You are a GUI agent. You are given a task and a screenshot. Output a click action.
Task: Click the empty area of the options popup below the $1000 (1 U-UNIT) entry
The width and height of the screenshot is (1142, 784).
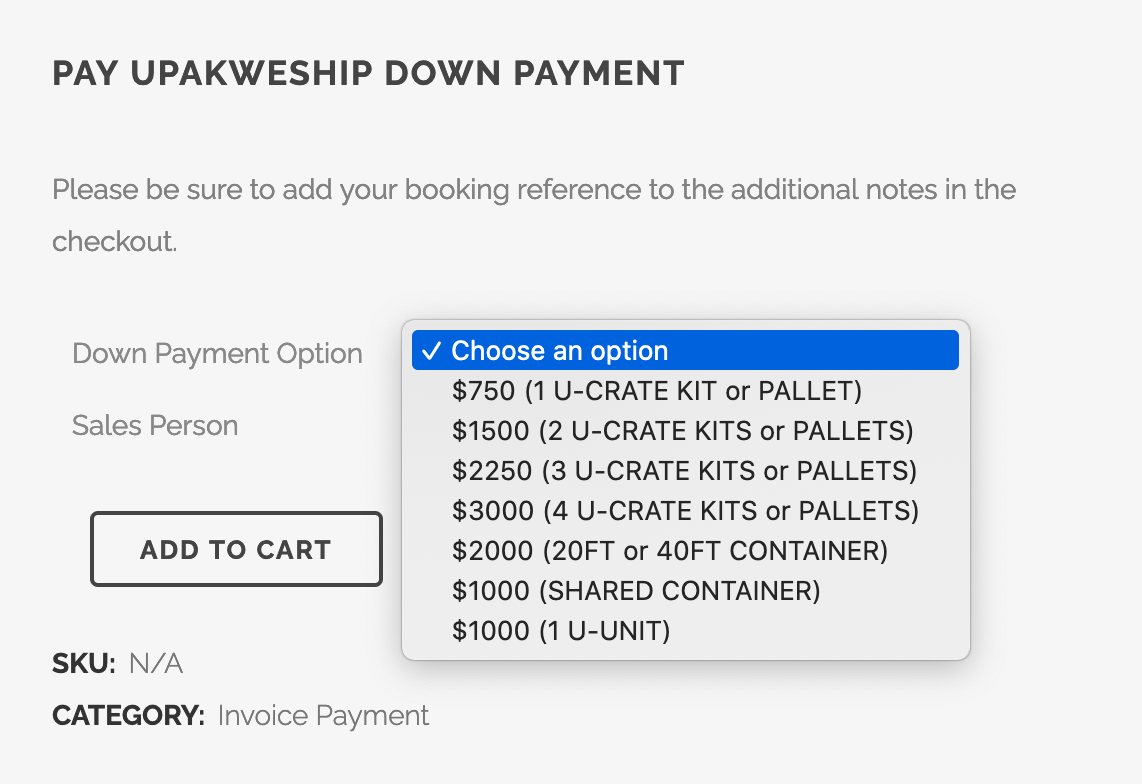point(685,653)
